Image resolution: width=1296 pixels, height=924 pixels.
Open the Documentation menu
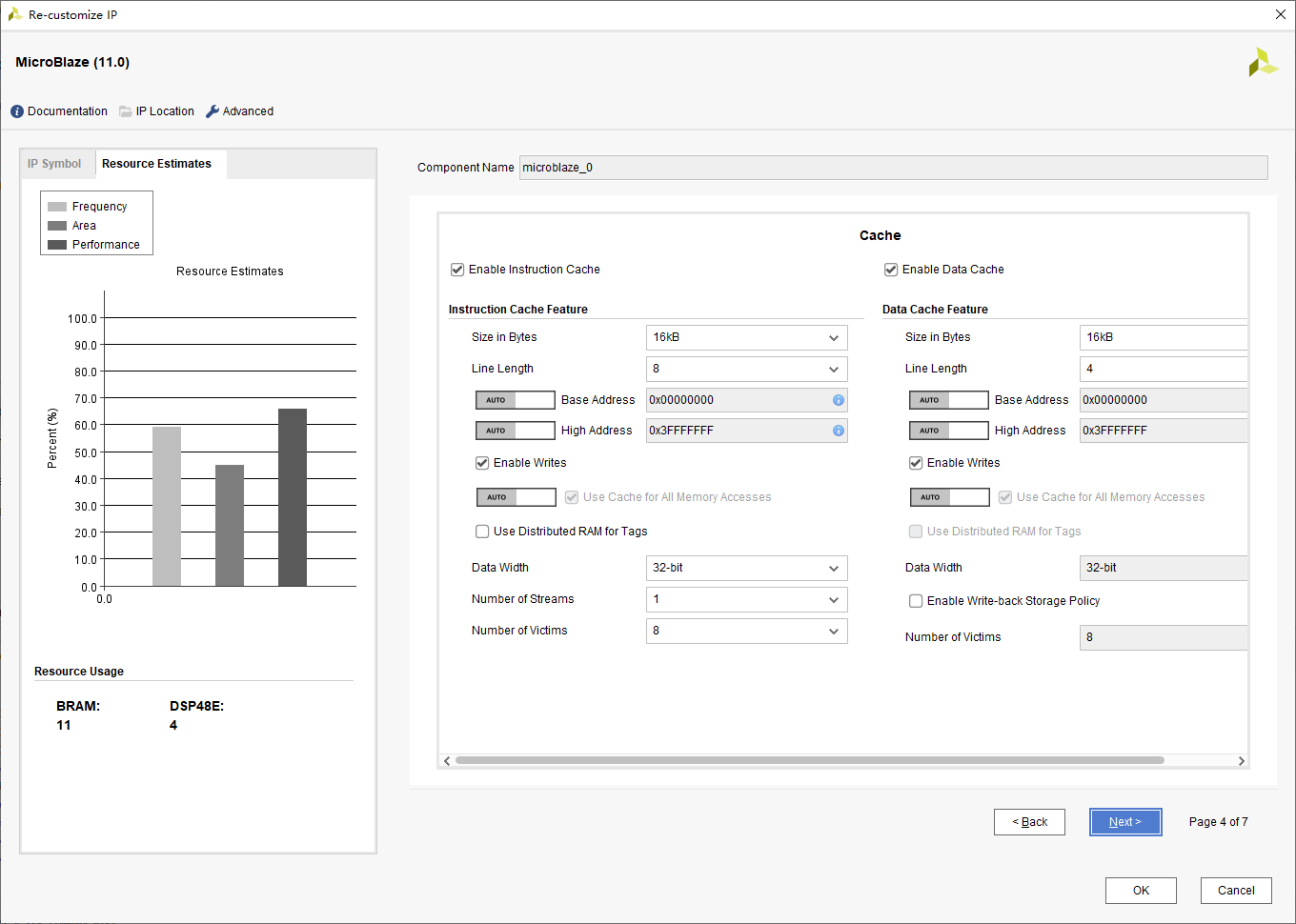click(x=59, y=111)
